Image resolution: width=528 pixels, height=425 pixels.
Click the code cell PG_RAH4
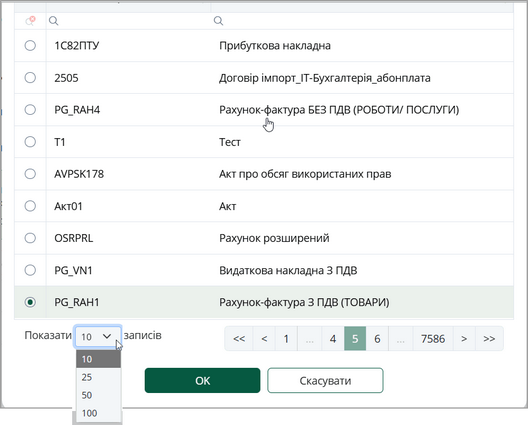click(x=128, y=110)
